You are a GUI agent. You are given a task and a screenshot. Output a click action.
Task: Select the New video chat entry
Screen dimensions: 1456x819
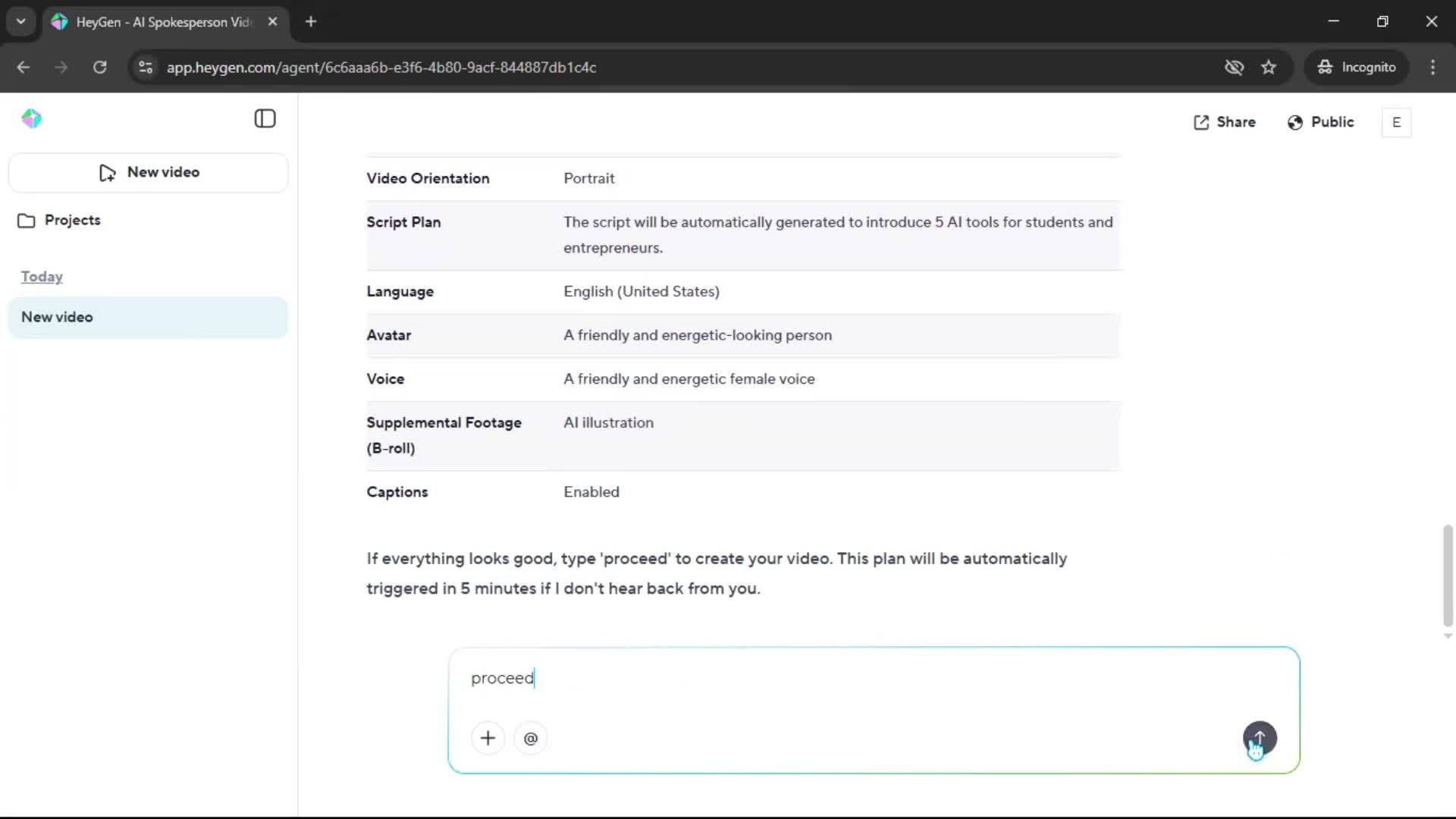point(149,317)
